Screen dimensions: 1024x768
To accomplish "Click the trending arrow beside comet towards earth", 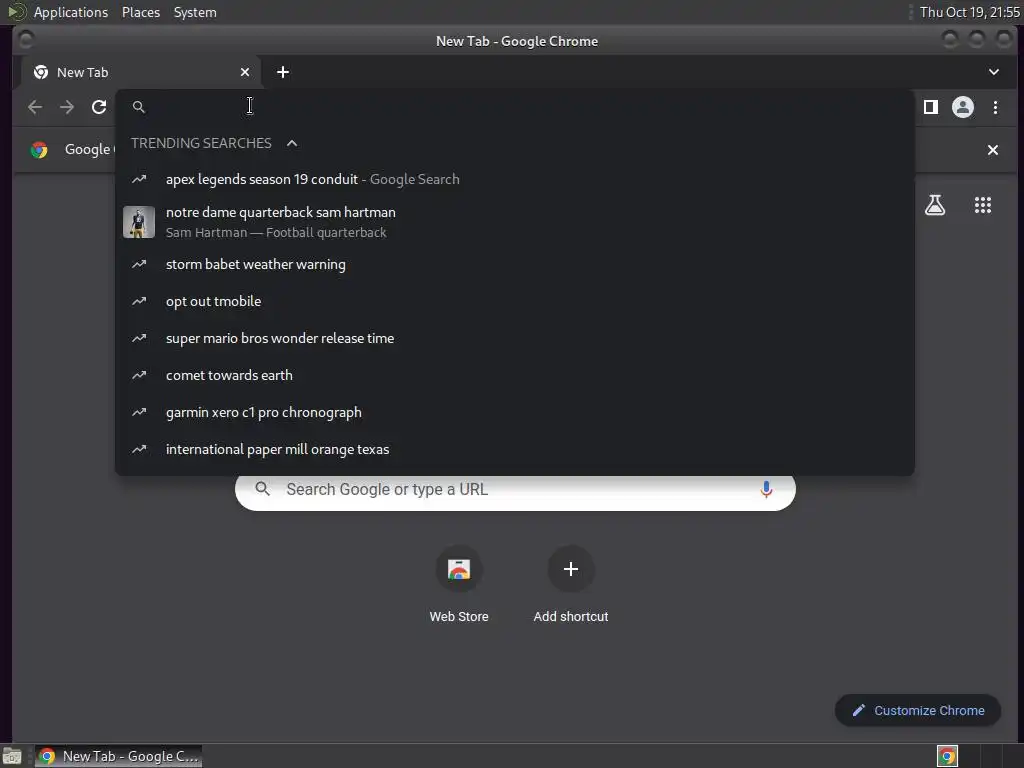I will tap(139, 376).
